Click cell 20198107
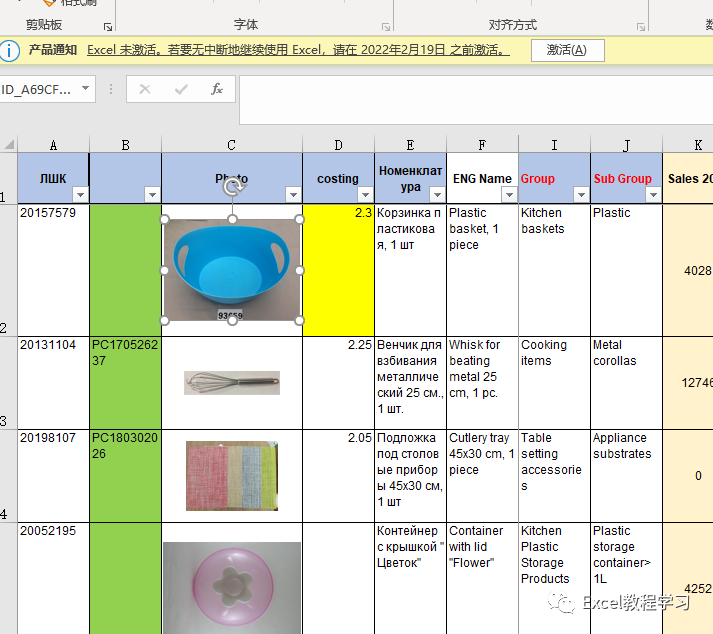This screenshot has height=634, width=713. (53, 476)
